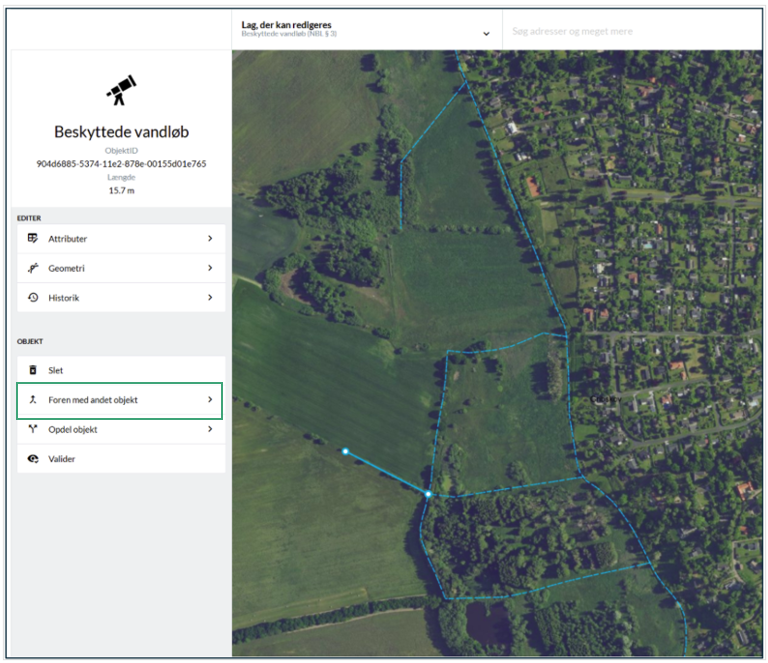
Task: Expand the Geometri chevron arrow
Action: 210,268
